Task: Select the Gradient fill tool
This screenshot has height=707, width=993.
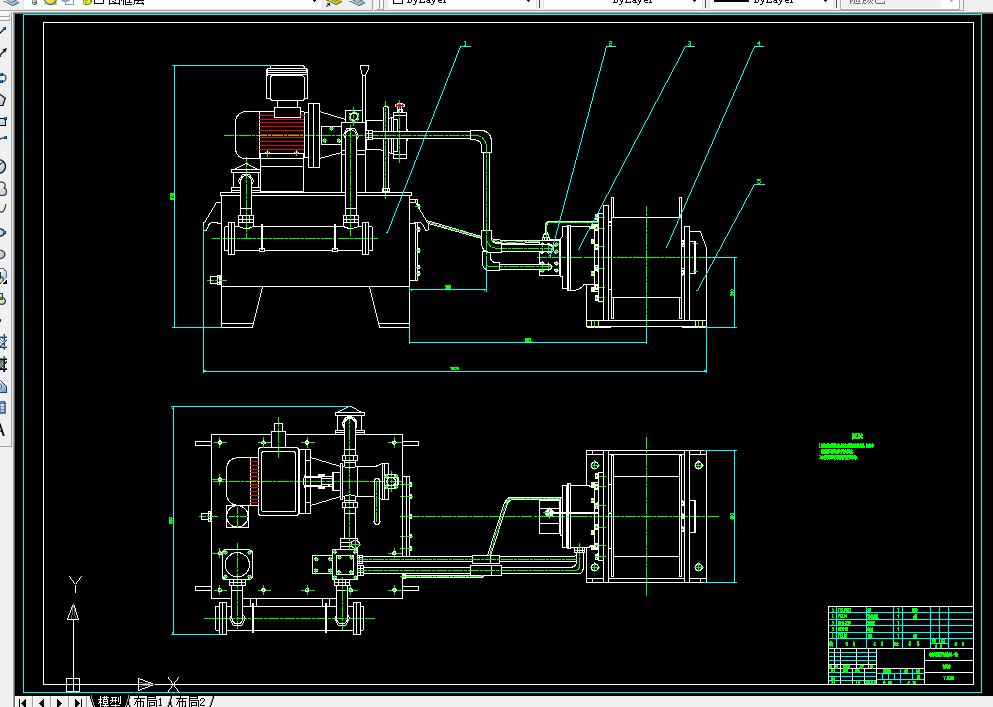Action: tap(3, 364)
